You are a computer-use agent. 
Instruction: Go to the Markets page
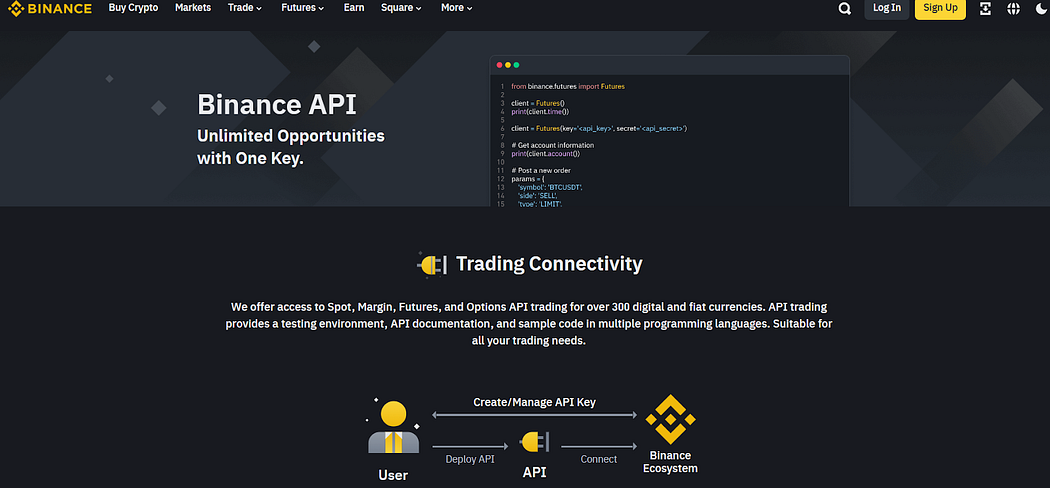tap(193, 8)
